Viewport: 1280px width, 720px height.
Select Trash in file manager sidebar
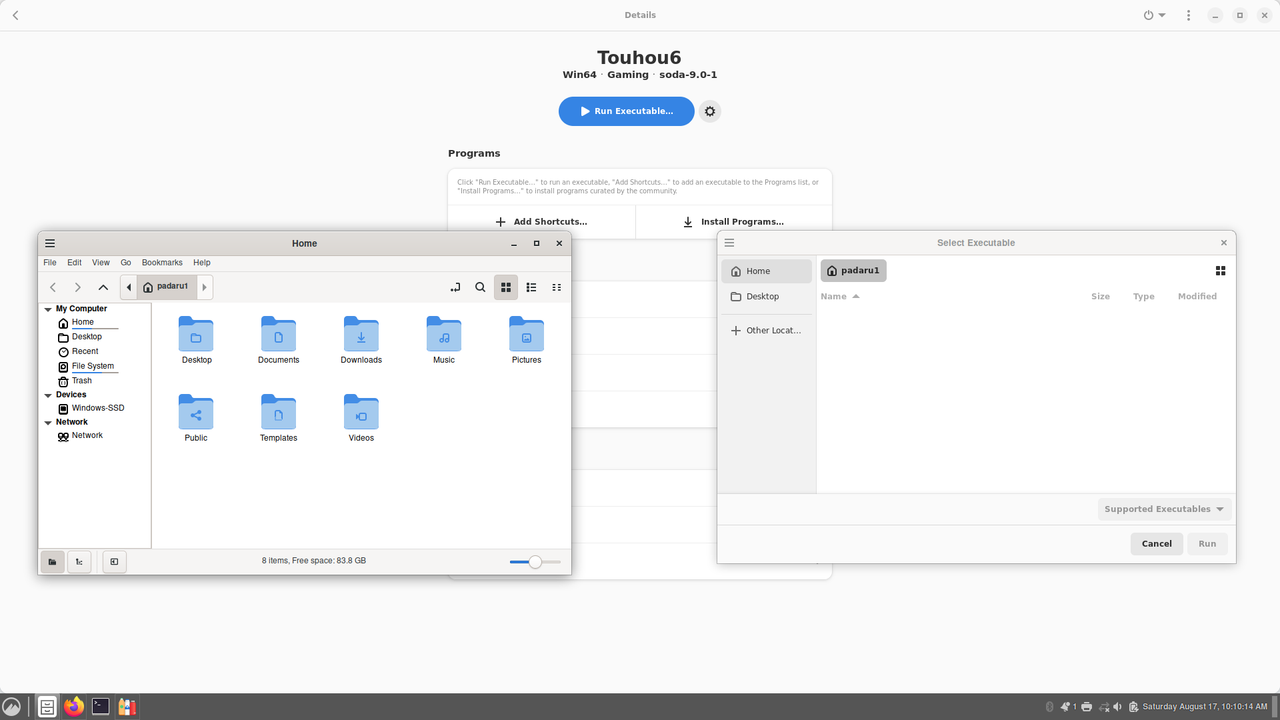pos(81,381)
